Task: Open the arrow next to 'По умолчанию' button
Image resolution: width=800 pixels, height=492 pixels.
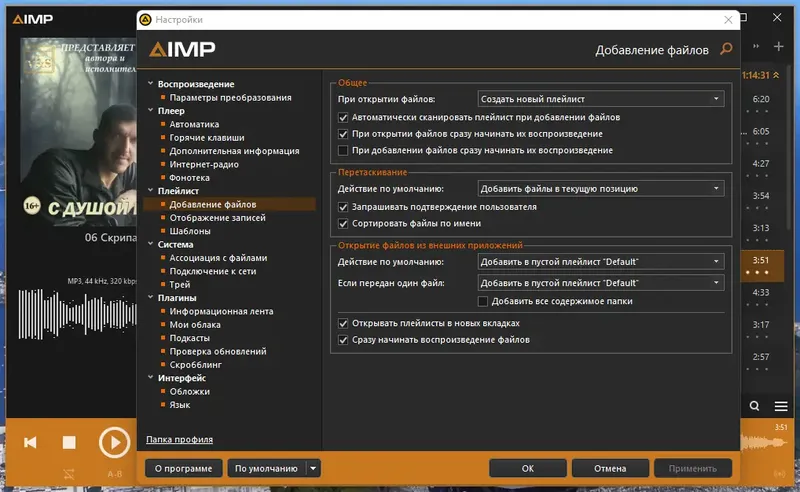Action: coord(313,468)
